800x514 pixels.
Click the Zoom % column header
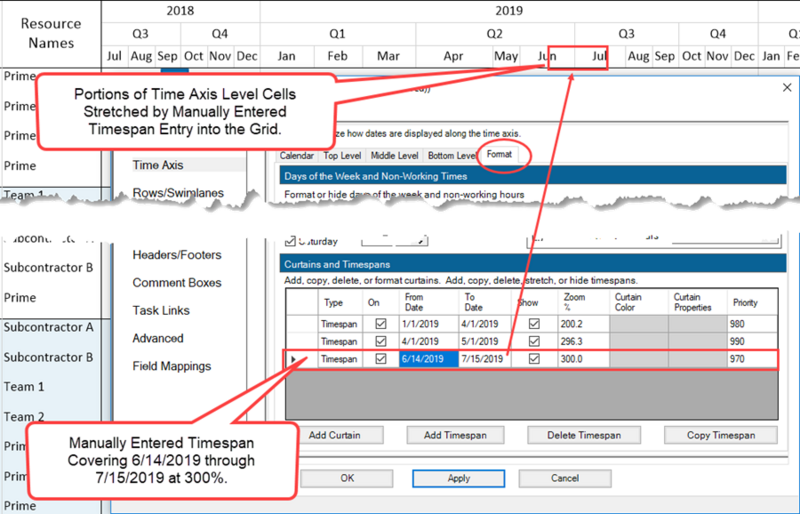pos(583,302)
